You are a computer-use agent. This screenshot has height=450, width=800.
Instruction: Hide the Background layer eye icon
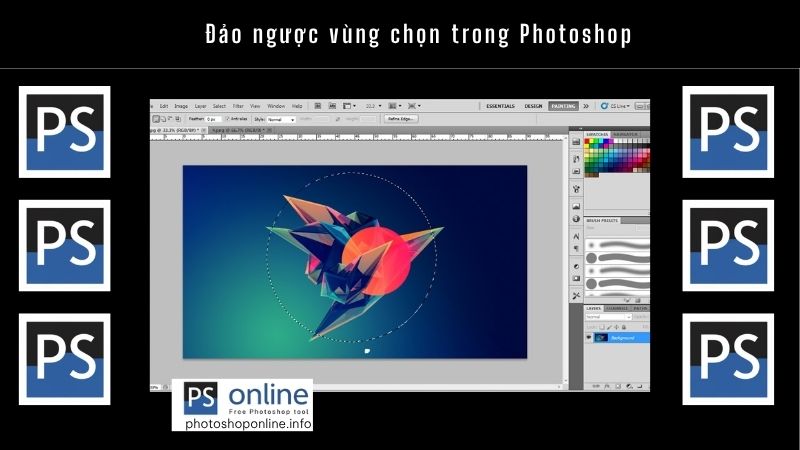click(x=589, y=338)
